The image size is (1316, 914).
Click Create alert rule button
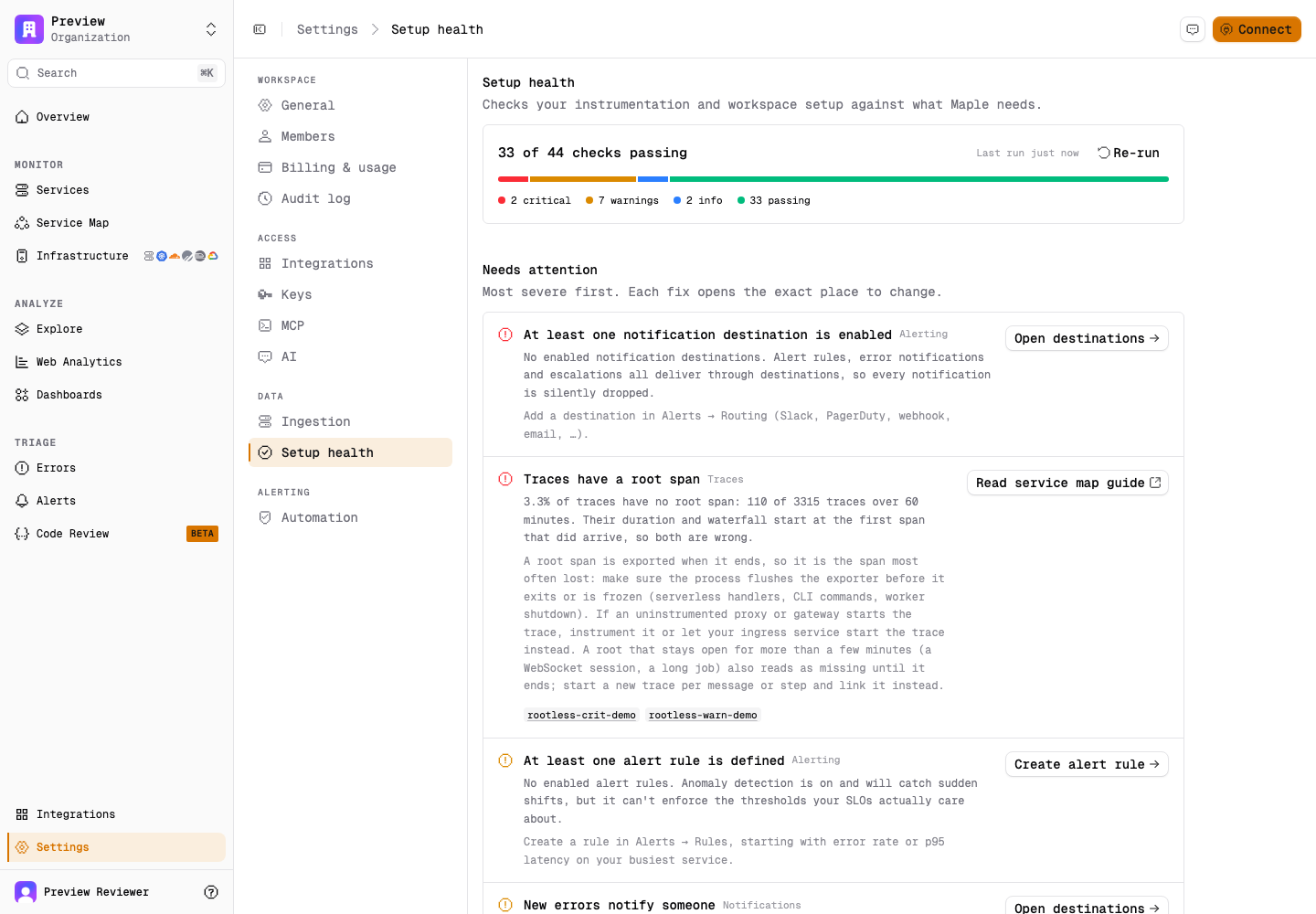pos(1087,764)
